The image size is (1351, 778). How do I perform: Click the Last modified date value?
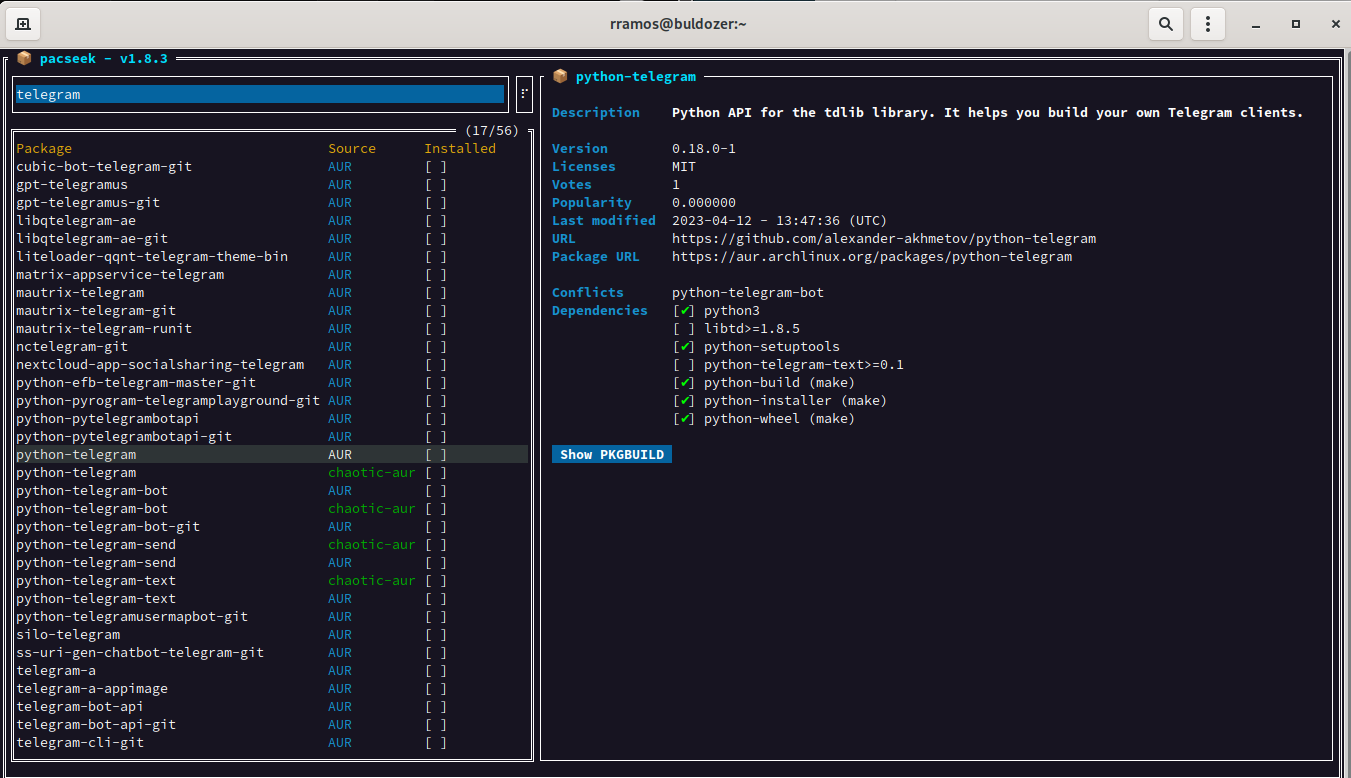[780, 220]
